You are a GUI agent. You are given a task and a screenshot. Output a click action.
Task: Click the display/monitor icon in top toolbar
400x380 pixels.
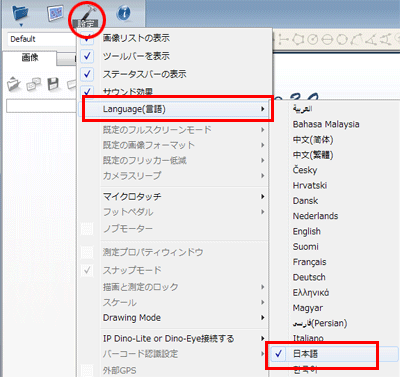pyautogui.click(x=55, y=13)
